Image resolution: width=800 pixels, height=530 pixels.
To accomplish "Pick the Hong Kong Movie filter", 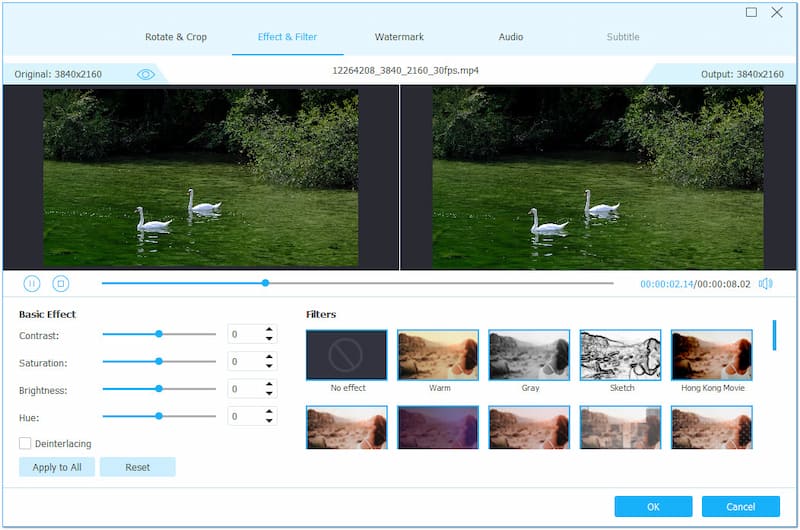I will point(711,355).
